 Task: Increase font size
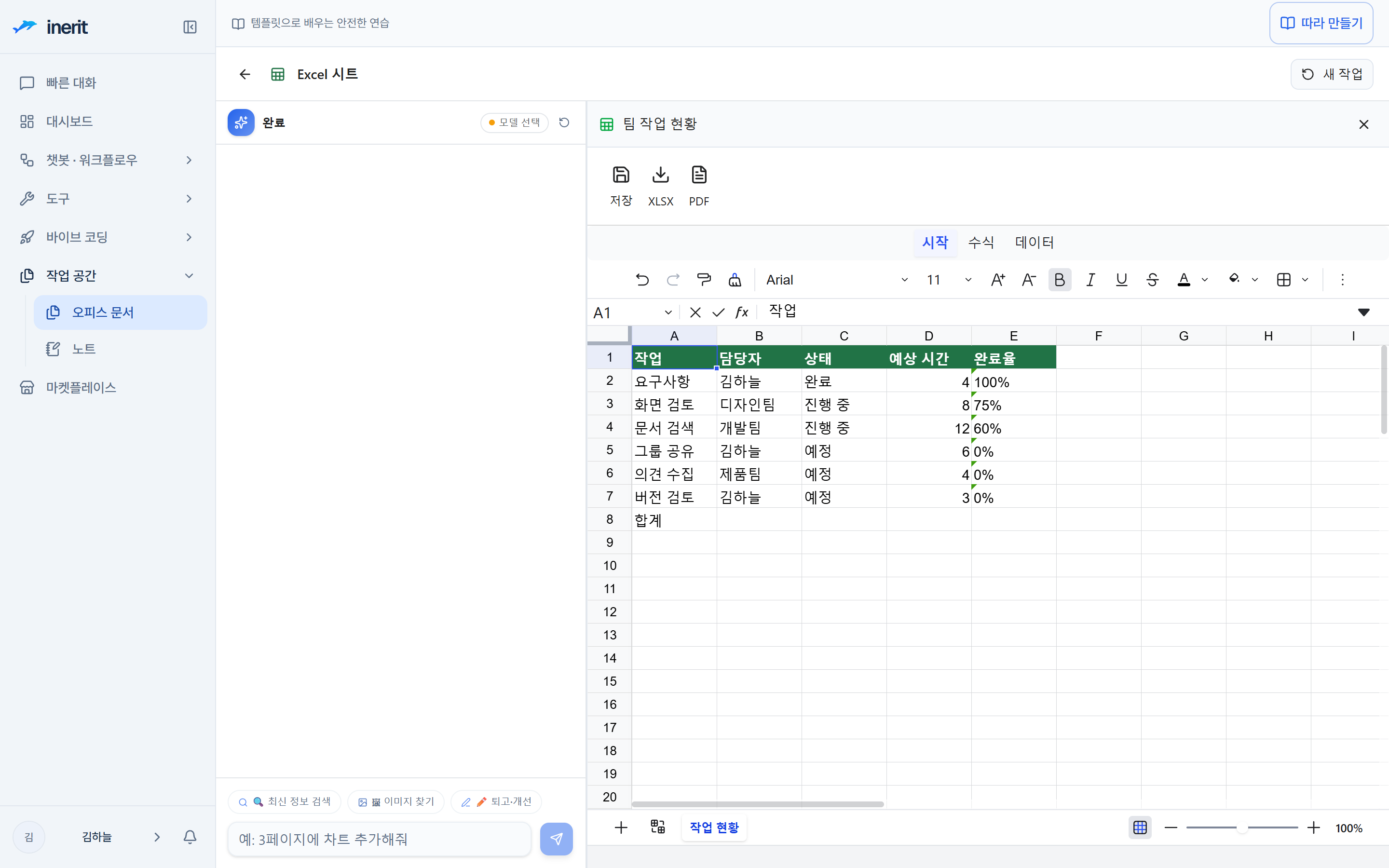[998, 280]
